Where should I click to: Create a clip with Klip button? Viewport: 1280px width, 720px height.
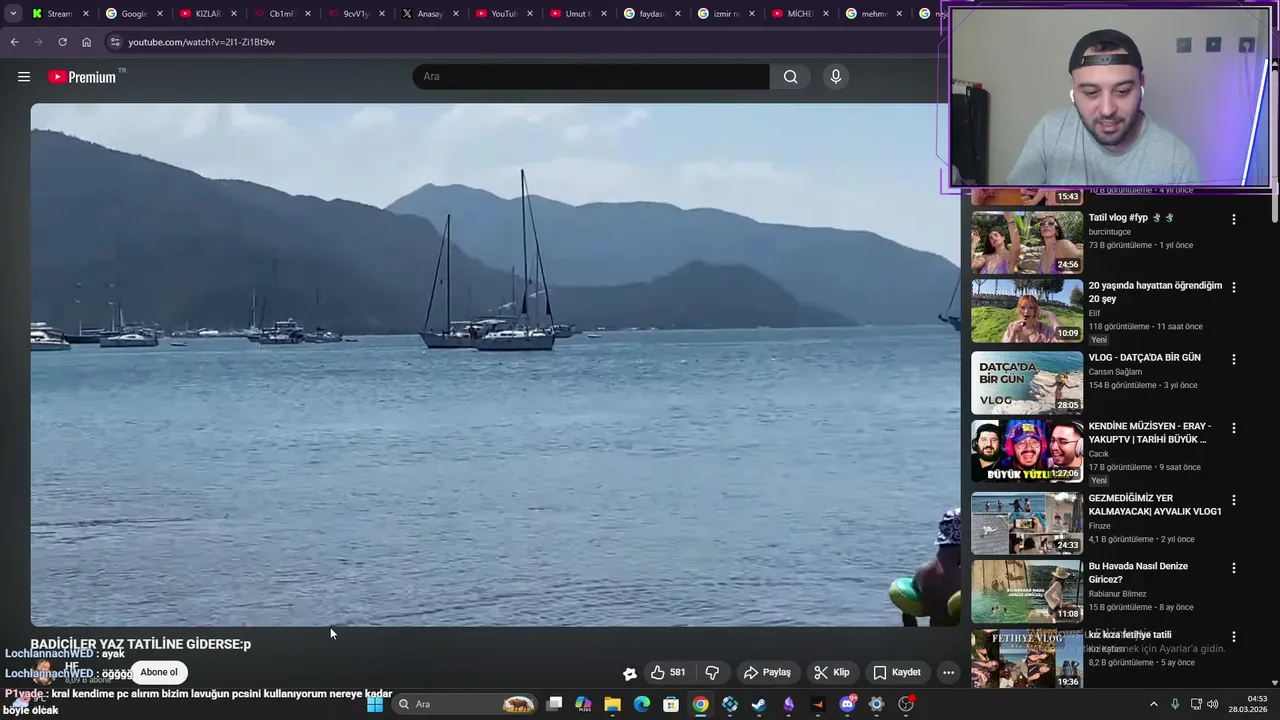point(832,673)
